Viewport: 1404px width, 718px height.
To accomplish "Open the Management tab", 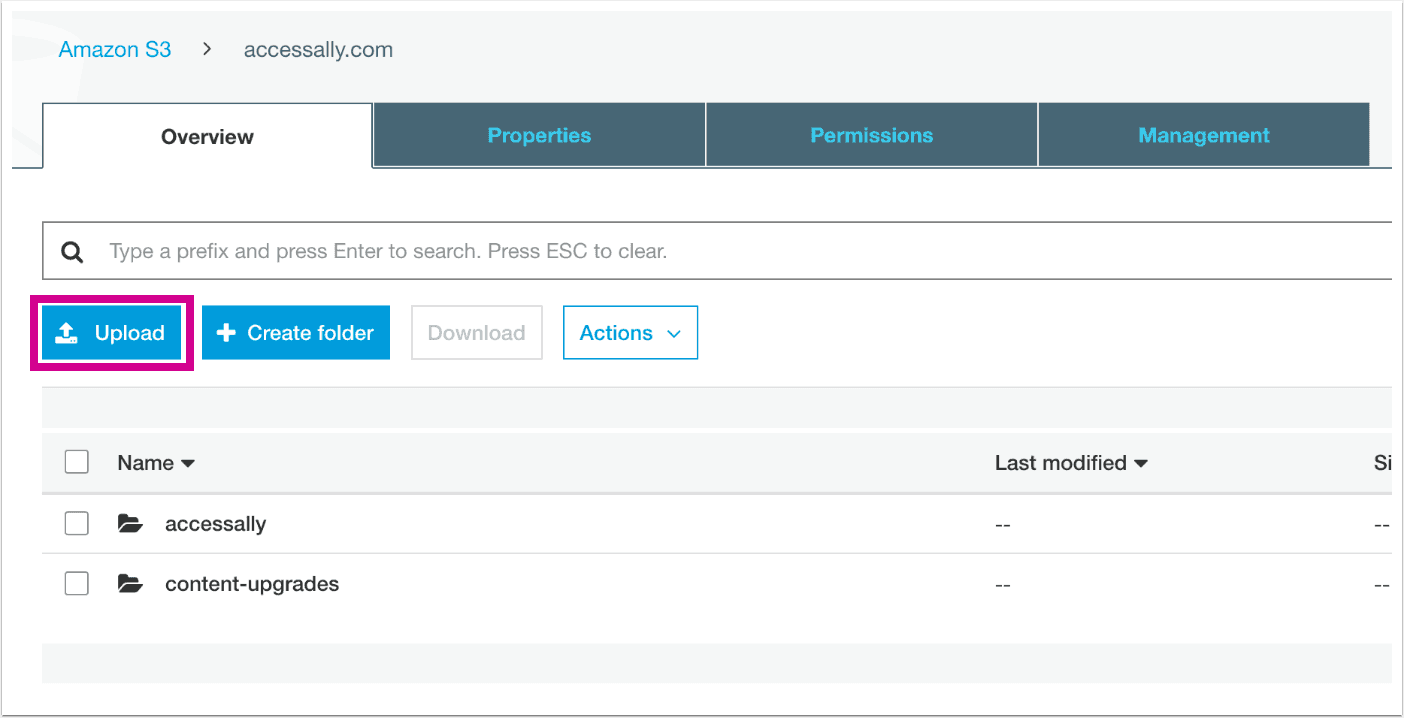I will click(x=1203, y=135).
